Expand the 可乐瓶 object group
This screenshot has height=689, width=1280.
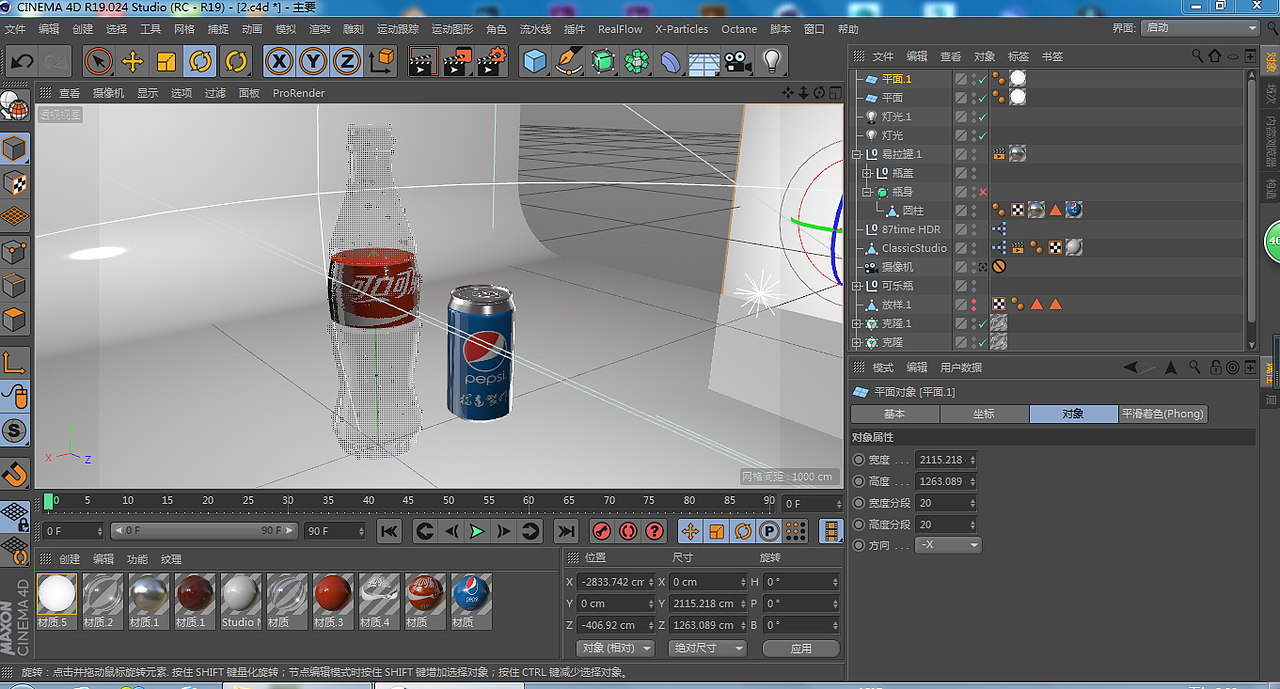(x=857, y=286)
